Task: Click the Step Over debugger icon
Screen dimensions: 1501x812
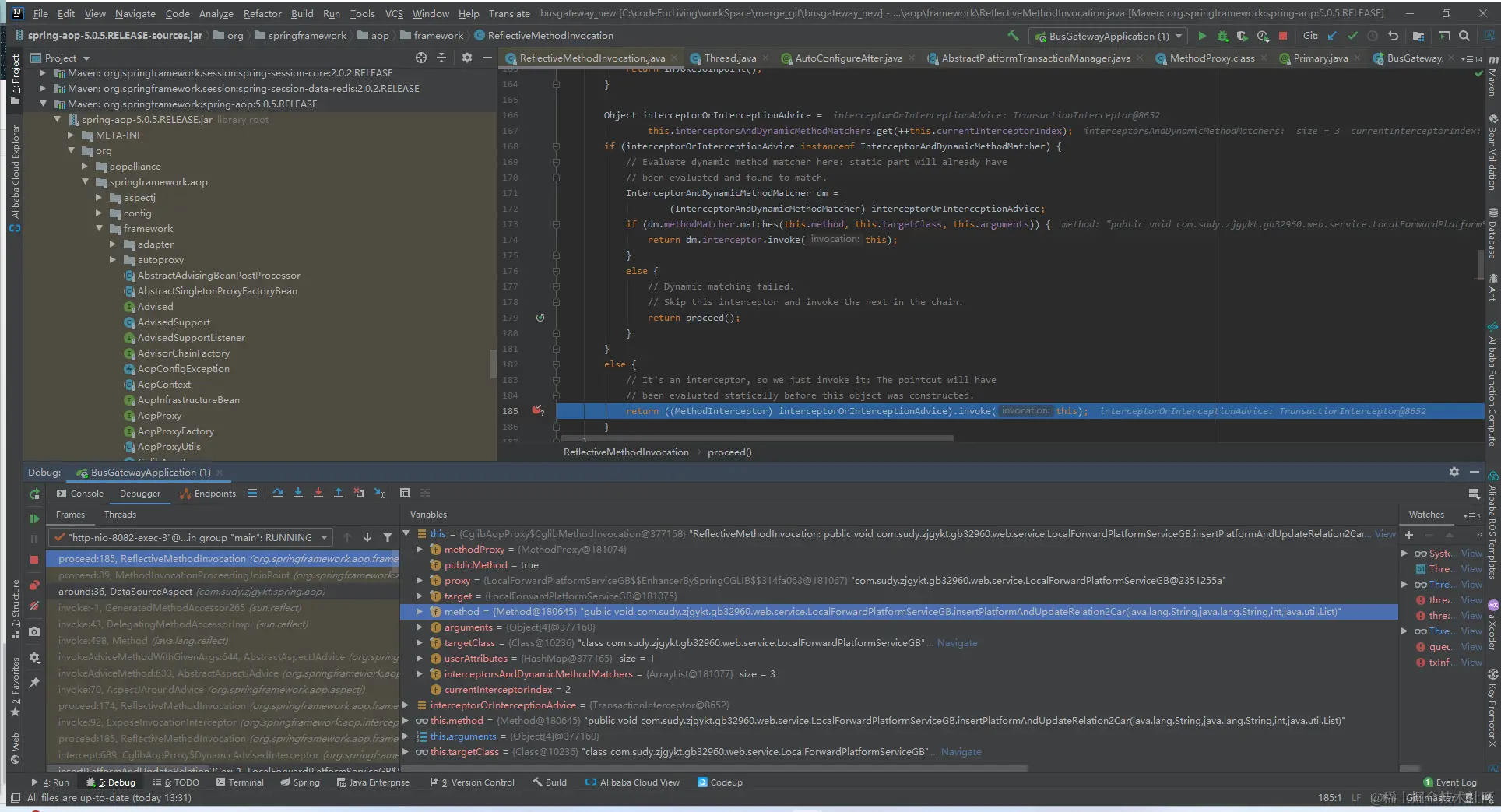Action: [x=278, y=493]
